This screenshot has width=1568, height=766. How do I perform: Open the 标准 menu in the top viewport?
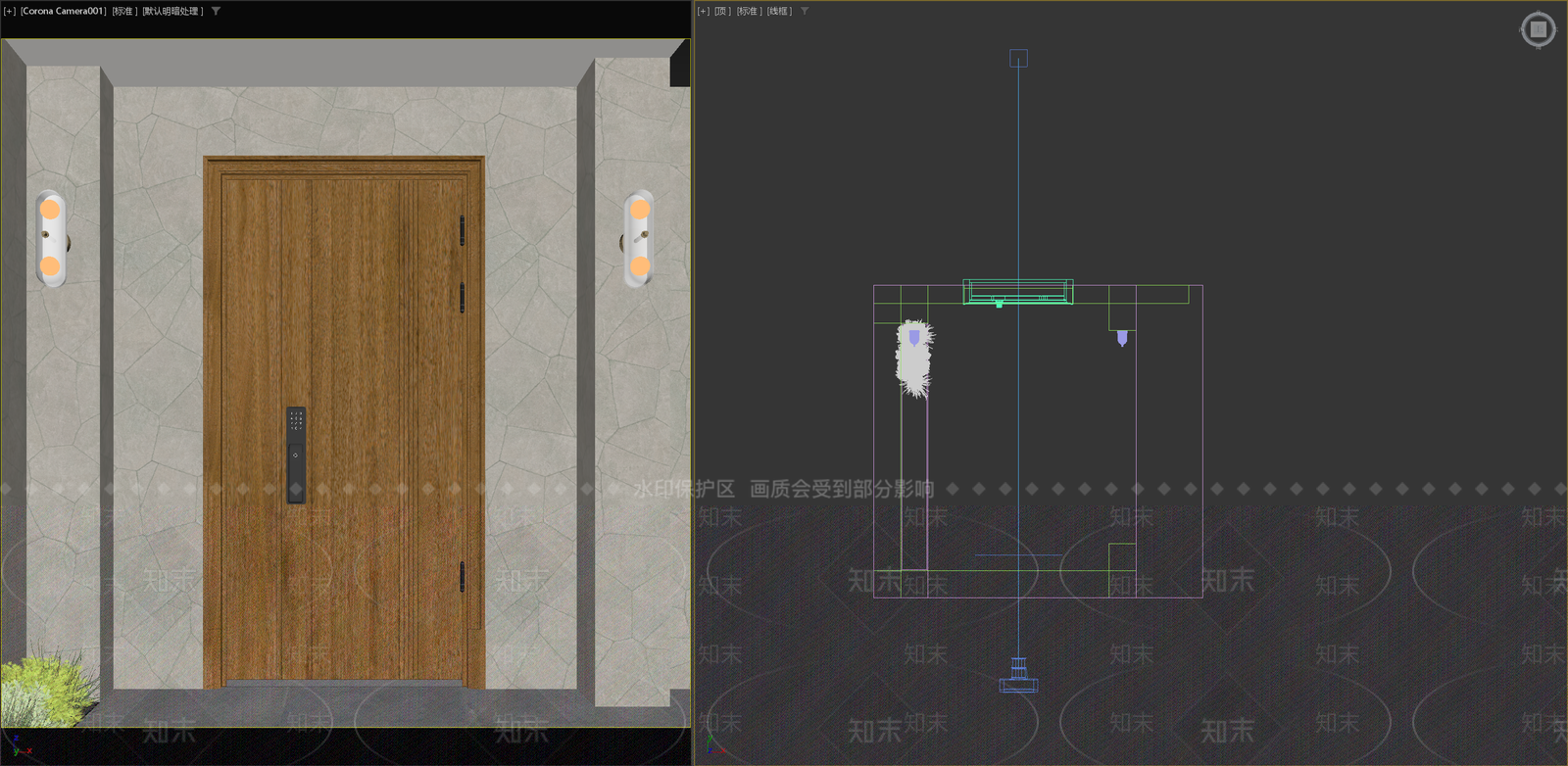(748, 12)
